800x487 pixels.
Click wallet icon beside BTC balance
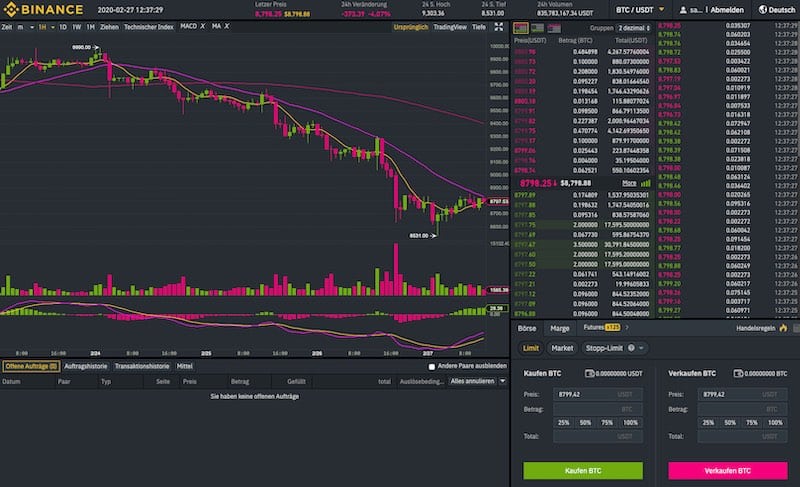(x=738, y=373)
